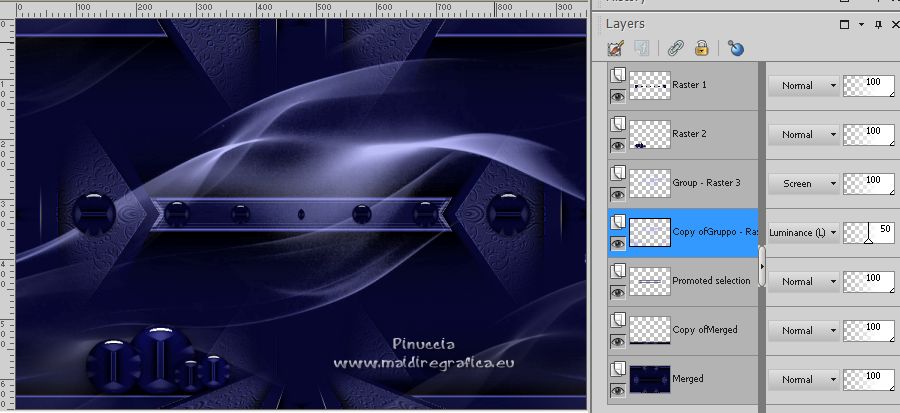This screenshot has height=413, width=900.
Task: Open blend mode dropdown for Promoted selection
Action: click(x=804, y=282)
